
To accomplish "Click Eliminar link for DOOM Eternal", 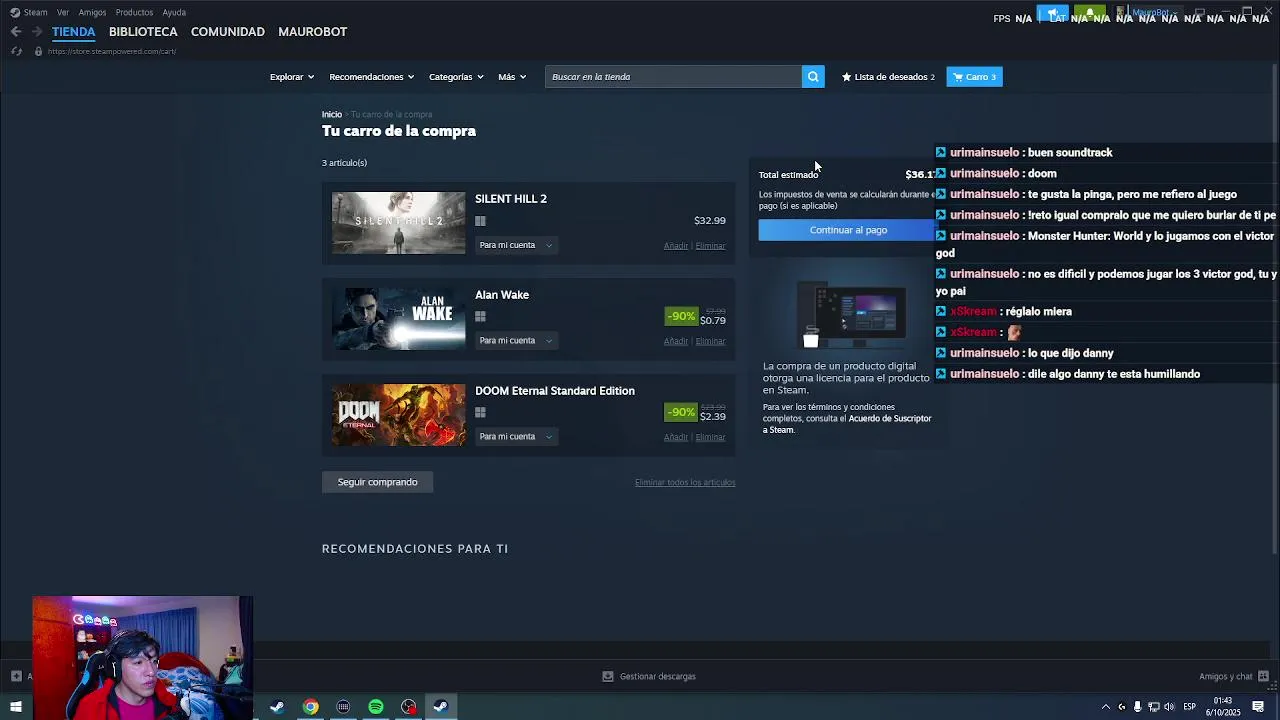I will pos(710,437).
